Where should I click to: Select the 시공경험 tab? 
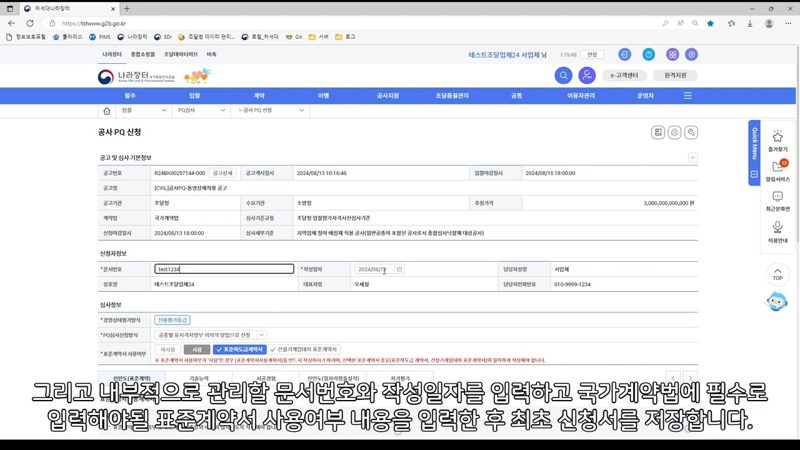[x=266, y=379]
